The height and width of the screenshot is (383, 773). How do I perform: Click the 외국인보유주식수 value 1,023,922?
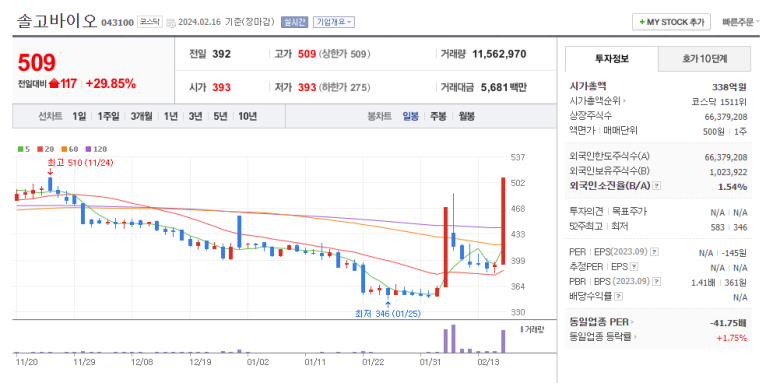[728, 172]
